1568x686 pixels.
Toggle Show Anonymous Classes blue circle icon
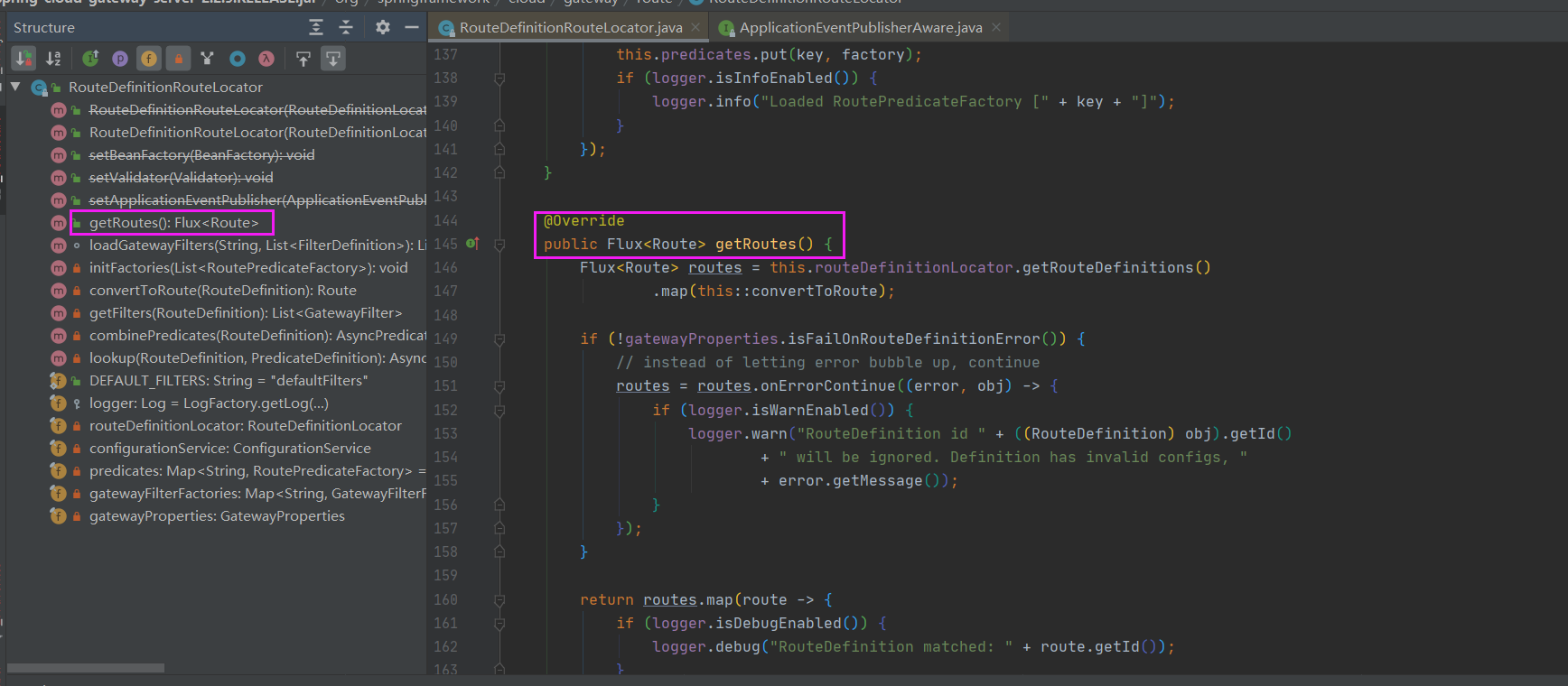[x=238, y=59]
